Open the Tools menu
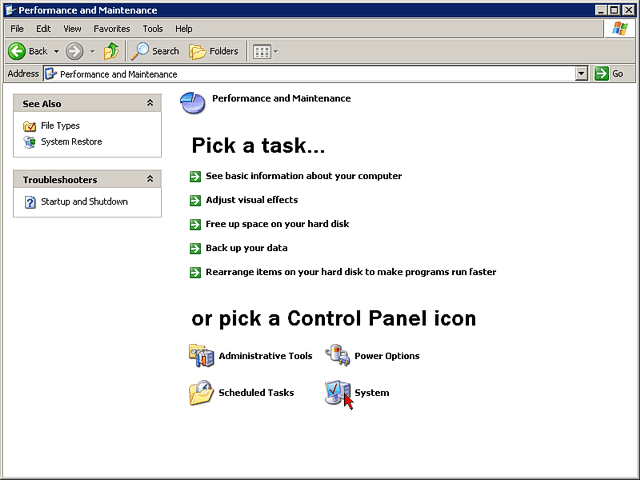Viewport: 640px width, 480px height. click(153, 29)
